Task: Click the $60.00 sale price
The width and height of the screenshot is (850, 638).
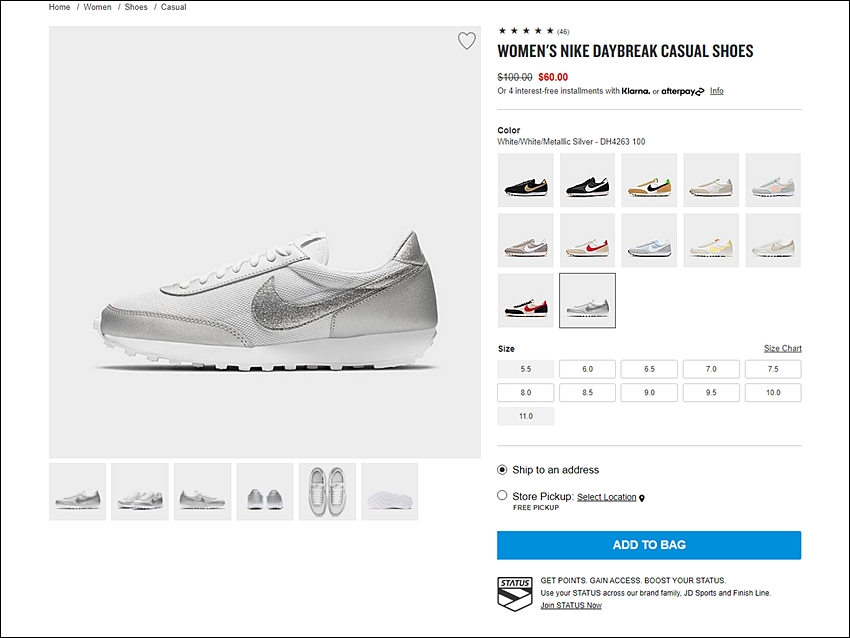Action: (553, 77)
